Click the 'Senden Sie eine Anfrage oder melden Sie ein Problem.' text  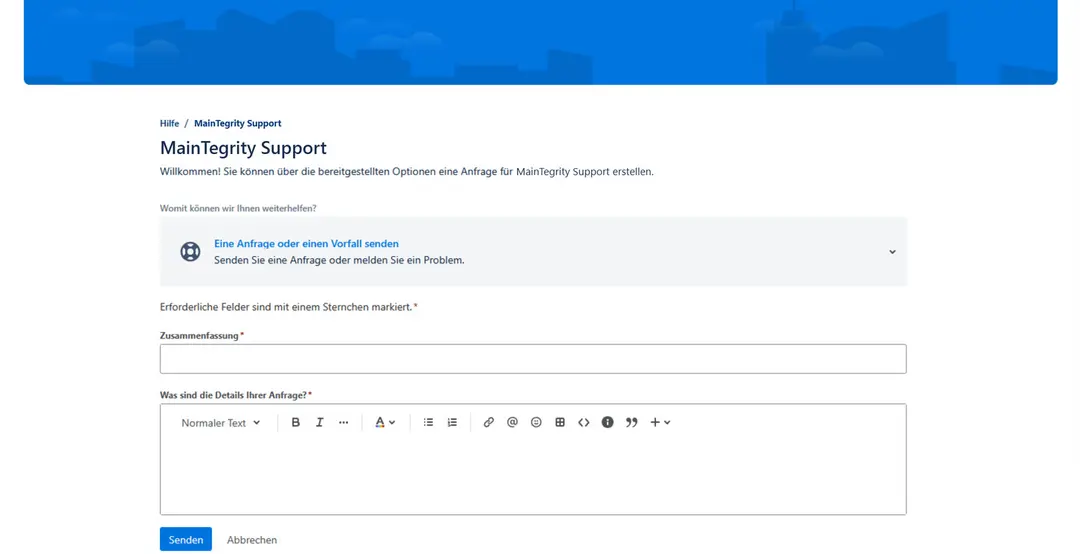tap(339, 260)
